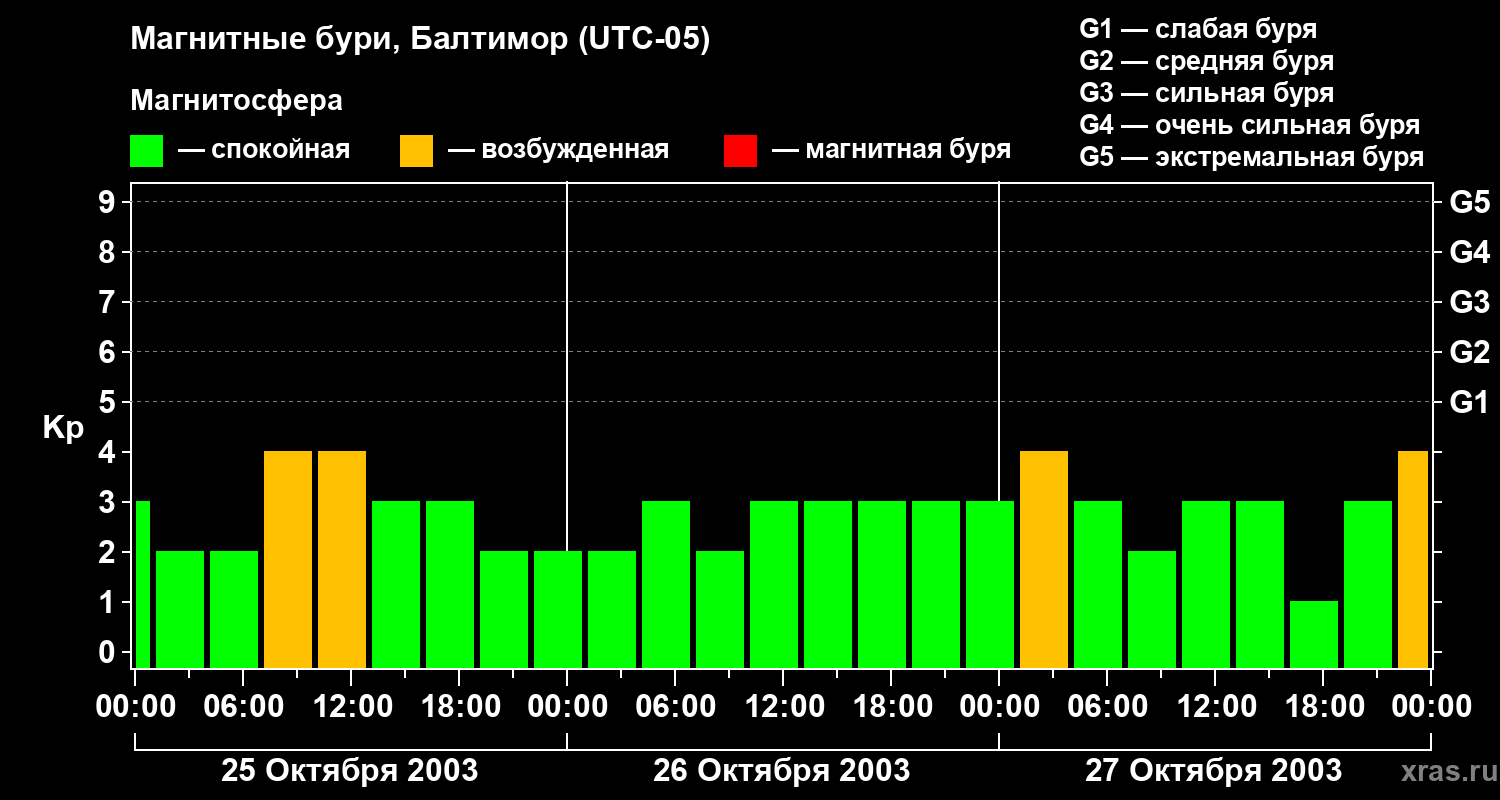Click the orange Kp 4 bar before 12:00 on 25 October
The image size is (1500, 800).
pyautogui.click(x=288, y=559)
